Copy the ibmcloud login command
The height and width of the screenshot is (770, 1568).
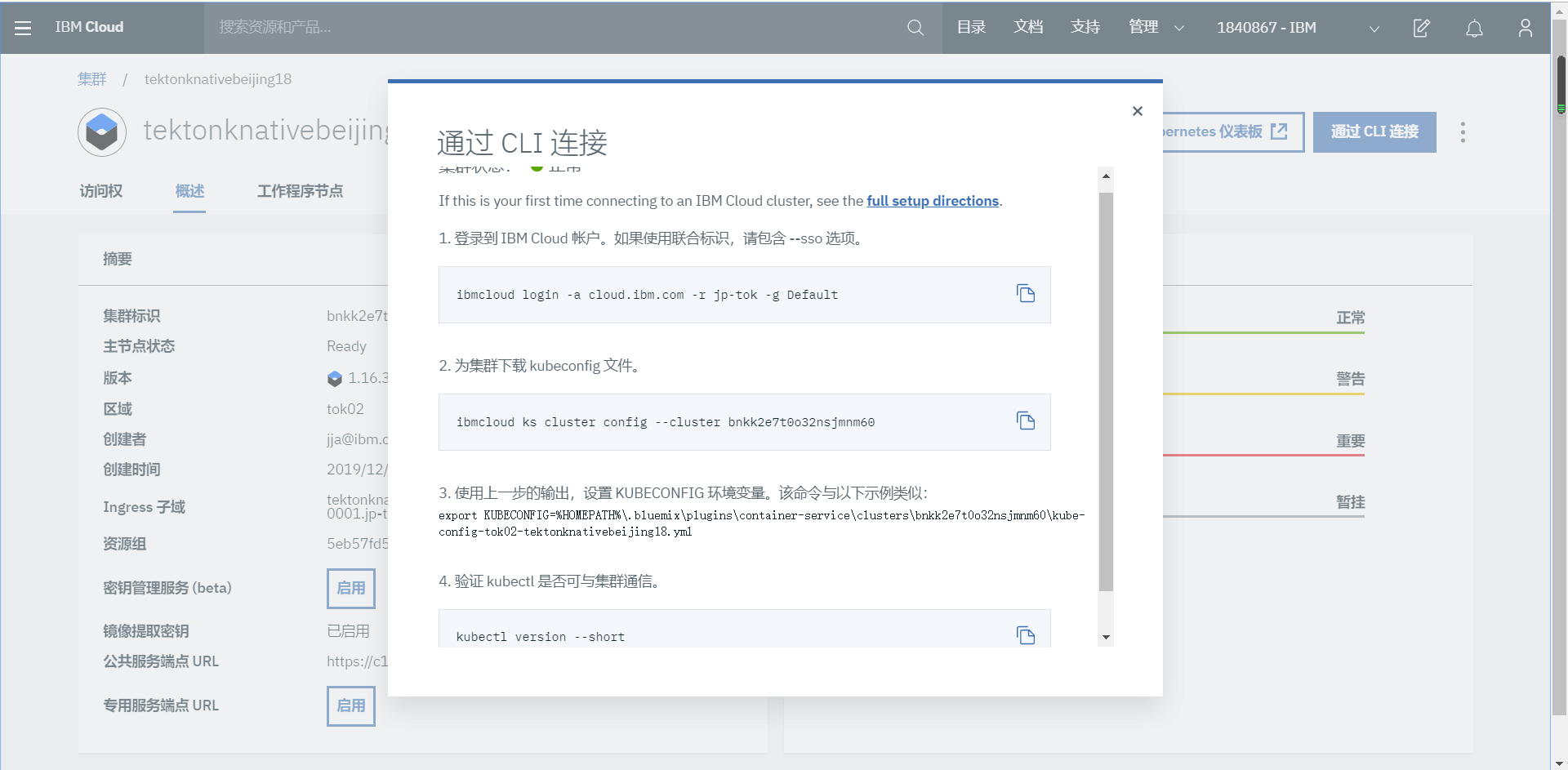tap(1026, 293)
